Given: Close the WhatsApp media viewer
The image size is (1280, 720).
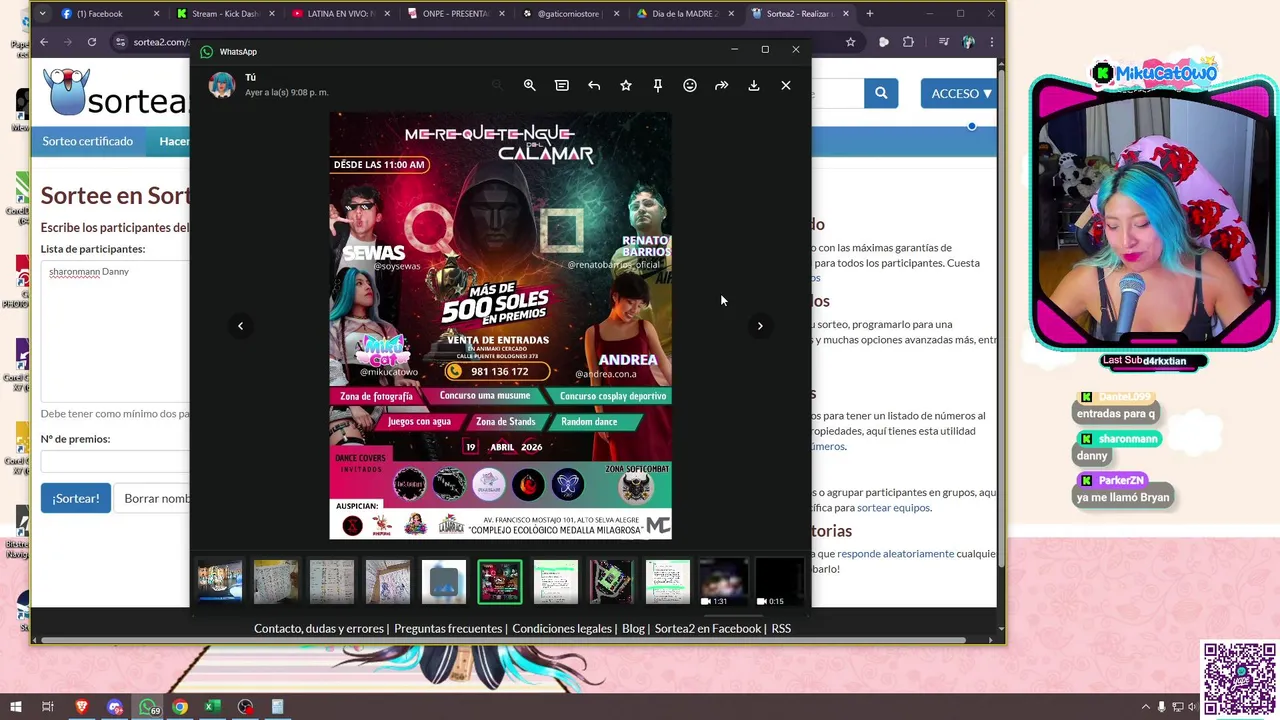Looking at the screenshot, I should [786, 86].
